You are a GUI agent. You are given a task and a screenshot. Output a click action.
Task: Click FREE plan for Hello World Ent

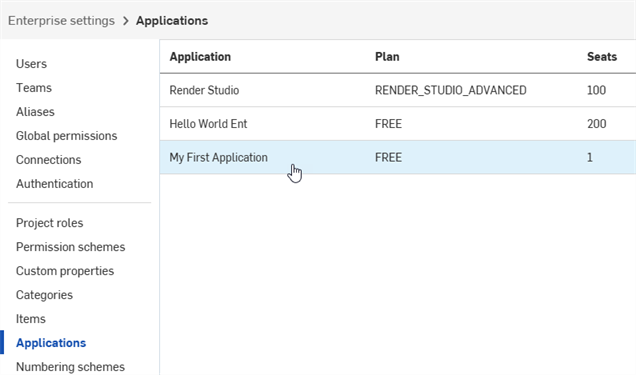point(388,124)
